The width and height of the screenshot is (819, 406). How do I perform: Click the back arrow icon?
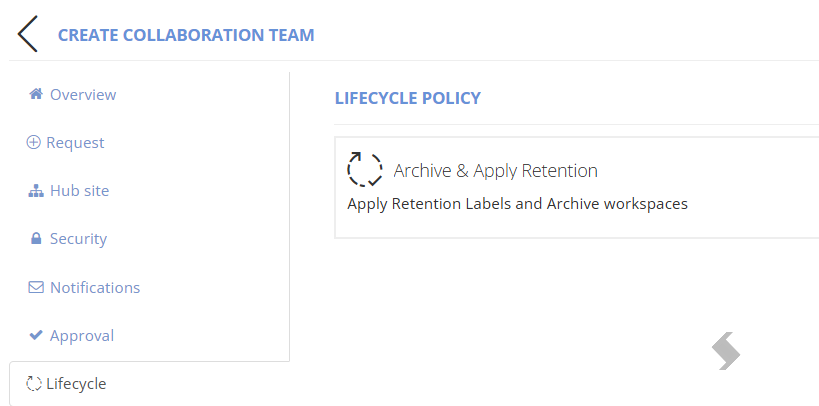[28, 34]
